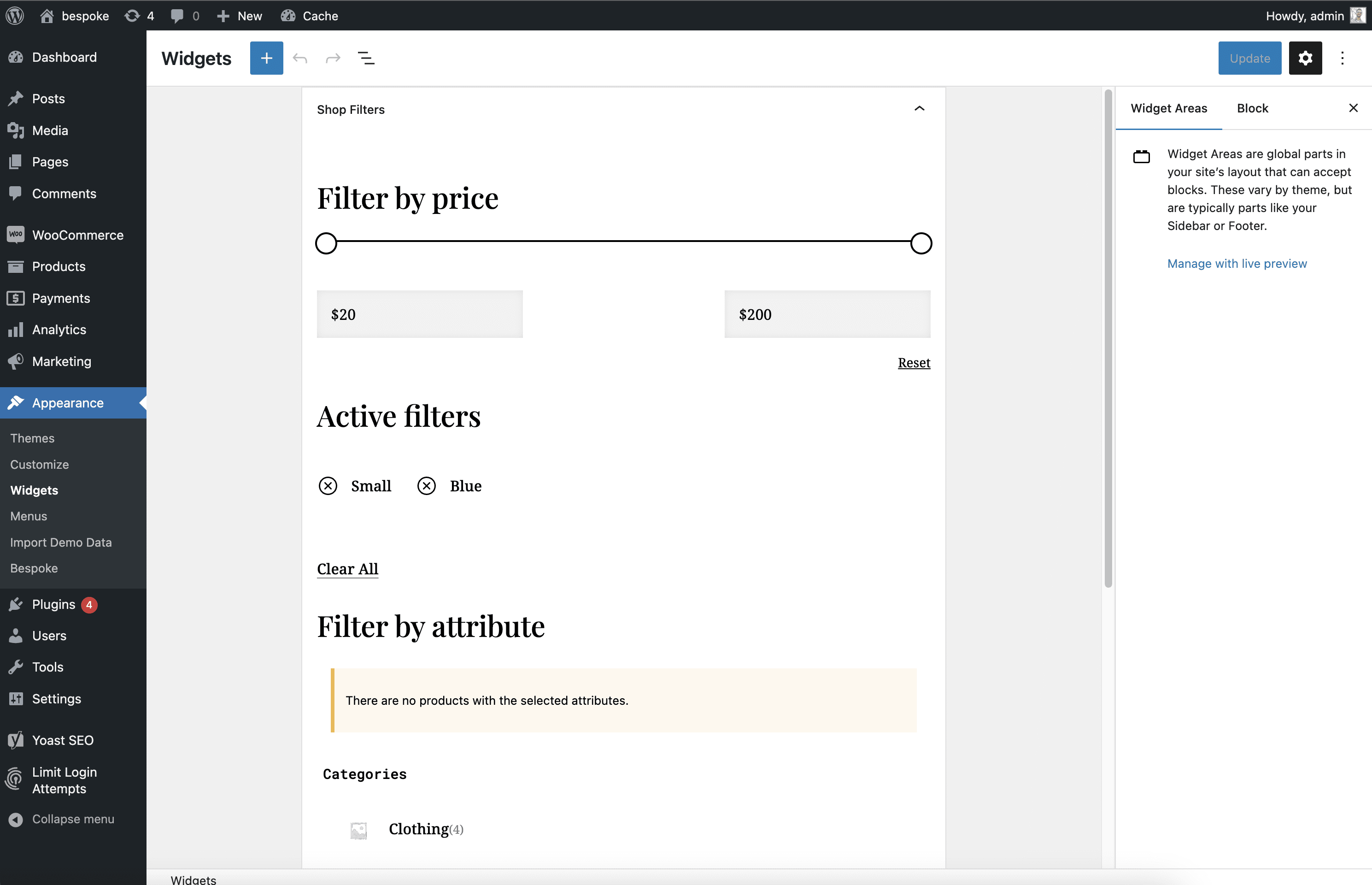Click the $20 minimum price field
The height and width of the screenshot is (885, 1372).
click(x=420, y=314)
